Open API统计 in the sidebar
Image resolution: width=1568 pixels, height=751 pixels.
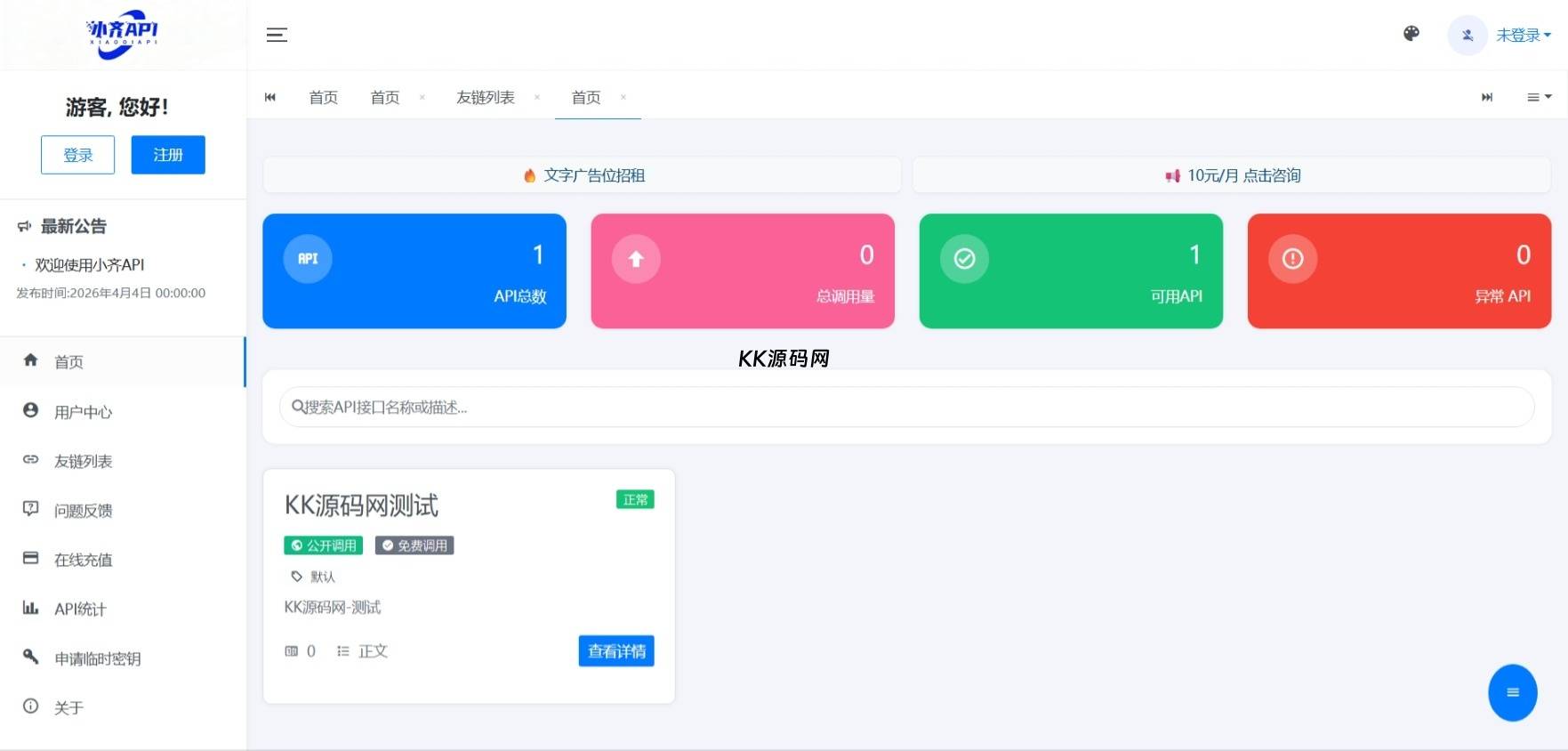tap(123, 610)
